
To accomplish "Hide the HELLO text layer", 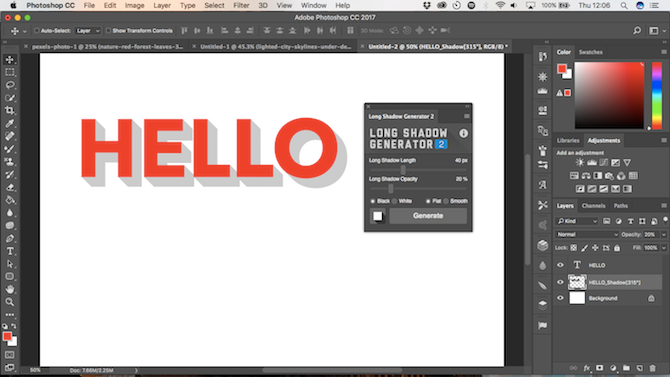I will pyautogui.click(x=560, y=265).
